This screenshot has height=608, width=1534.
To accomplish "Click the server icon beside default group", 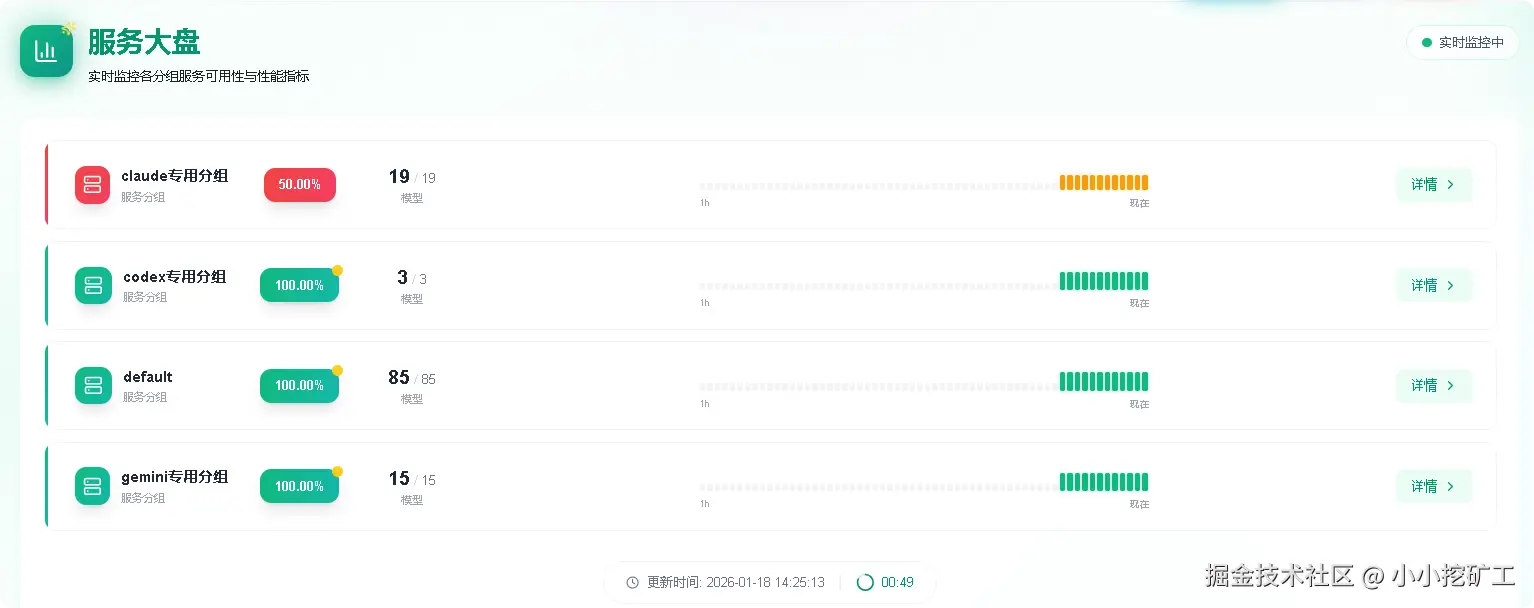I will (93, 386).
